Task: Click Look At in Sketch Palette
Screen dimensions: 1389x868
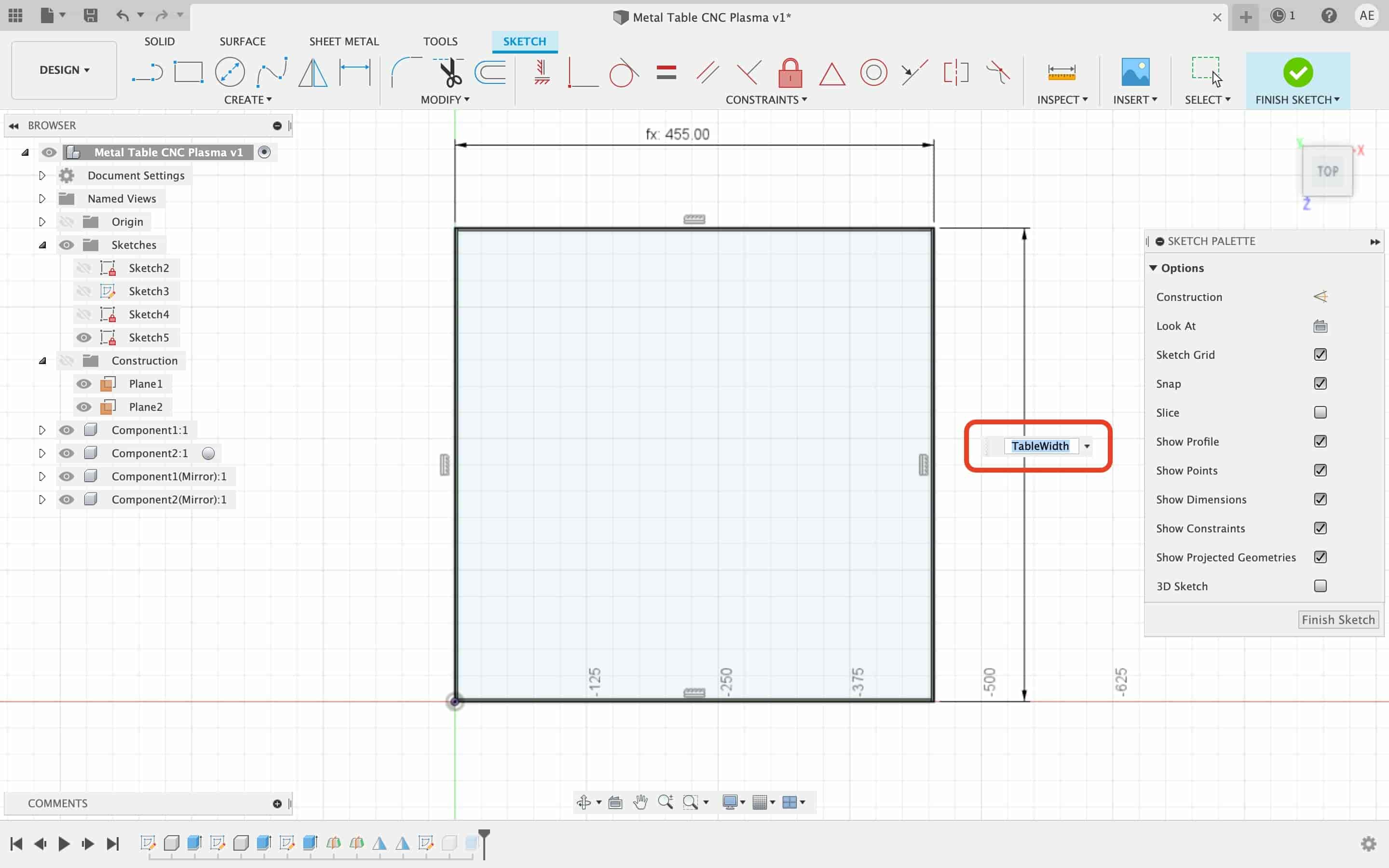Action: 1320,326
